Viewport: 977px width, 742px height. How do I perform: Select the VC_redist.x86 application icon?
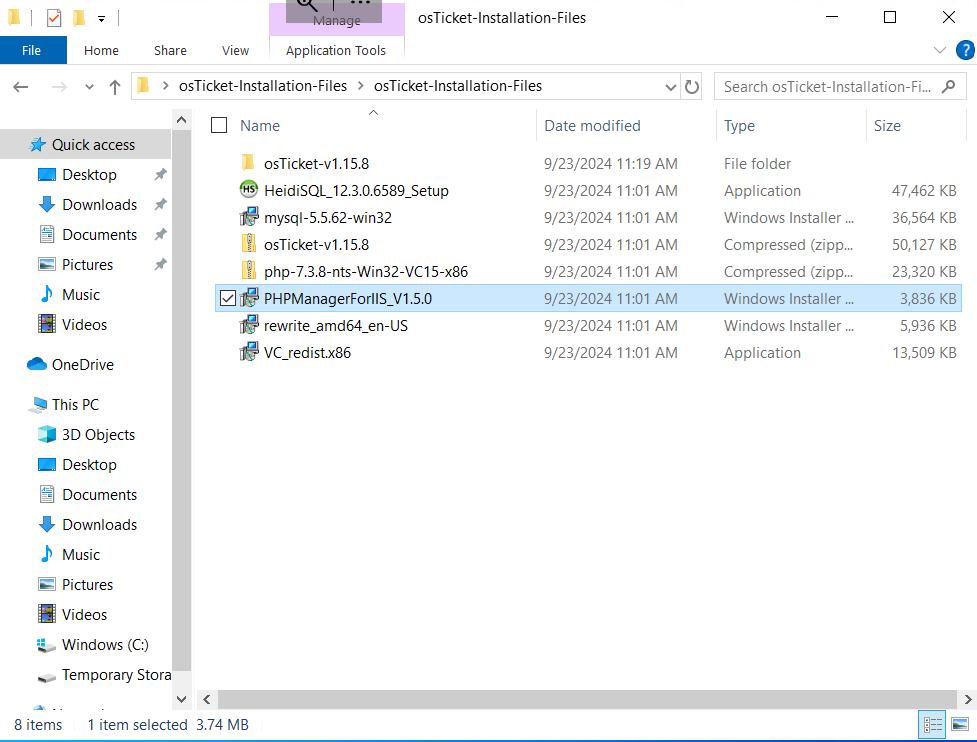[249, 353]
